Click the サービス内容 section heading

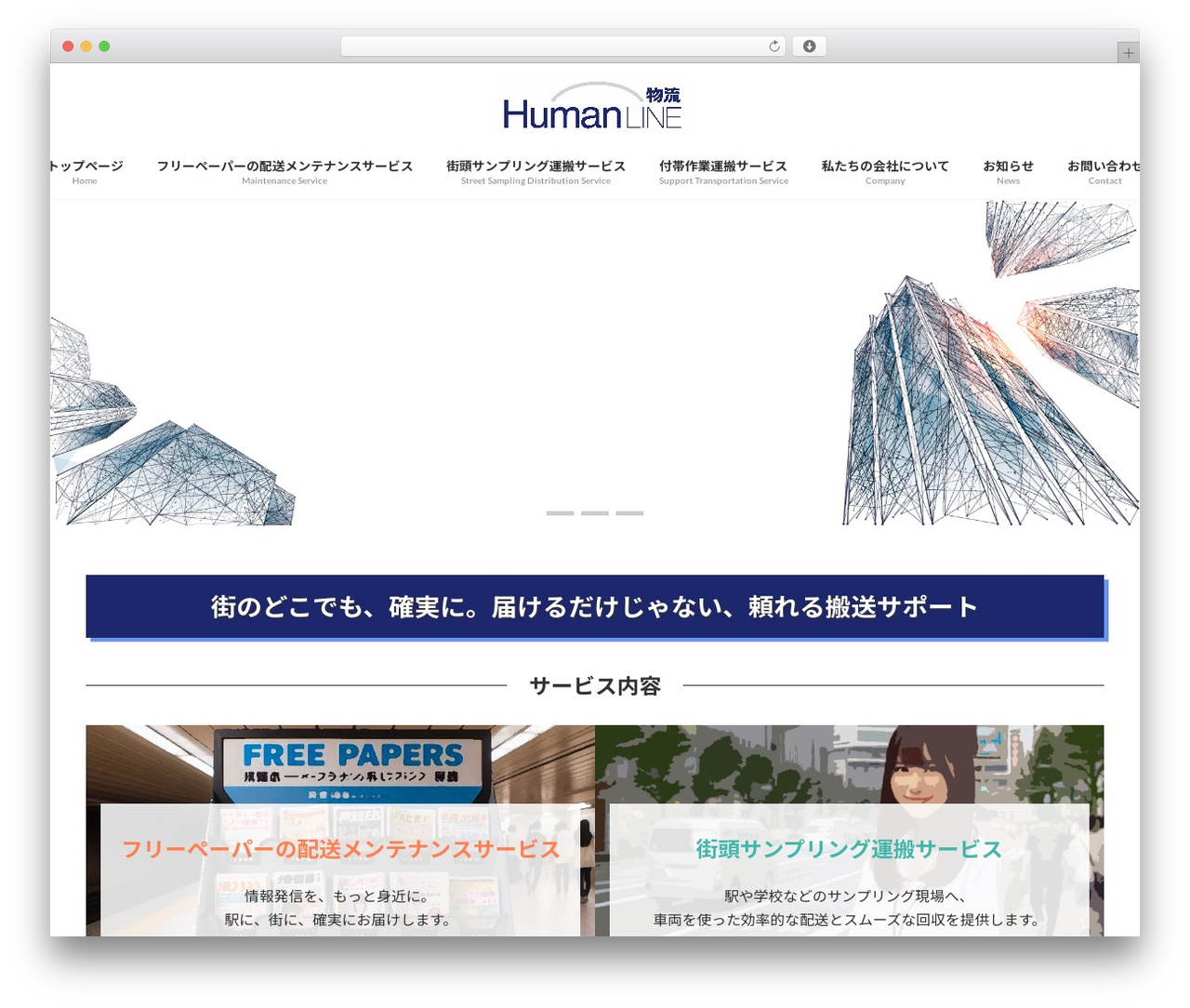(595, 686)
